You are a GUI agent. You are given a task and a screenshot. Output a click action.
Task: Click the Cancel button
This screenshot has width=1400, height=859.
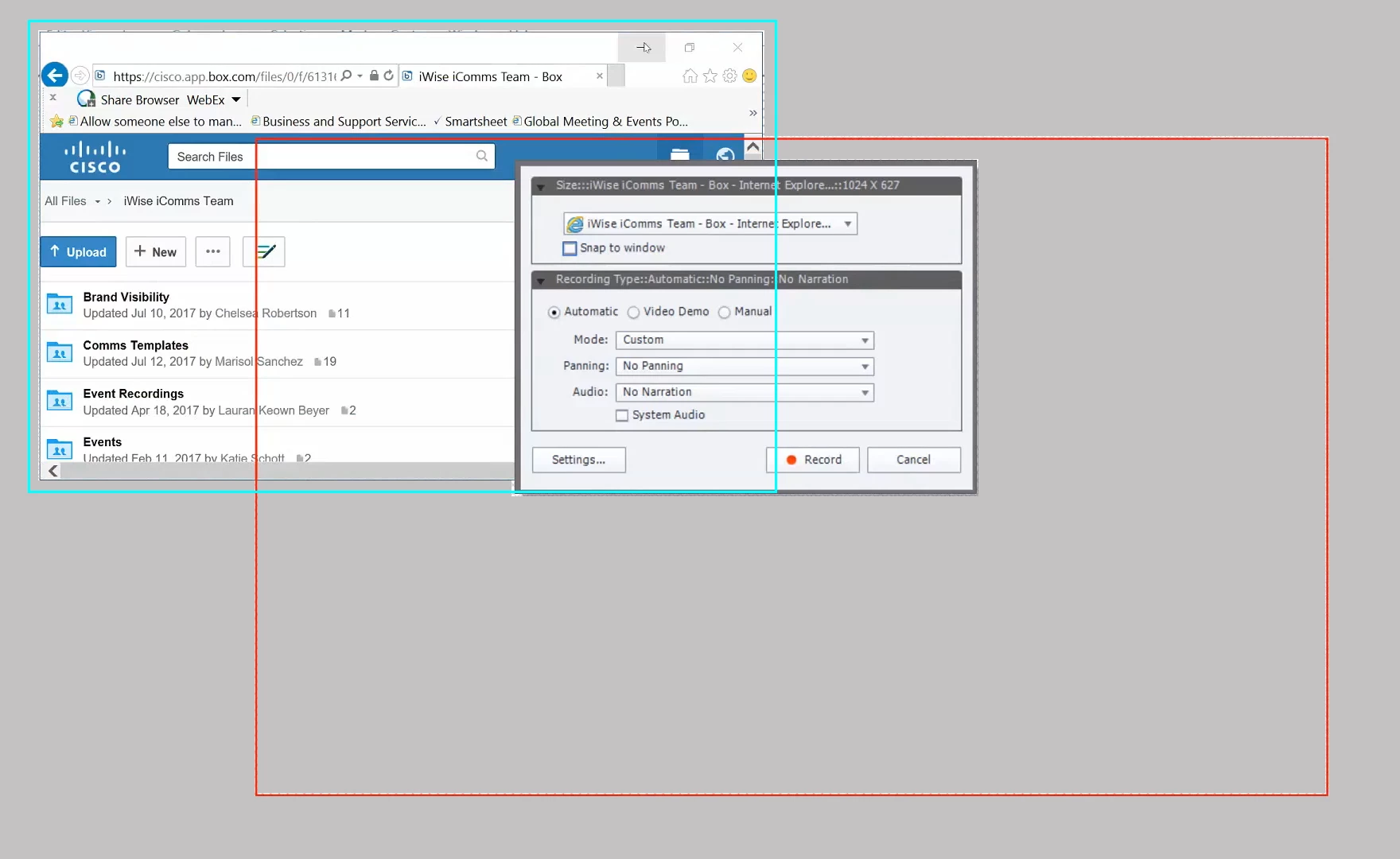914,460
